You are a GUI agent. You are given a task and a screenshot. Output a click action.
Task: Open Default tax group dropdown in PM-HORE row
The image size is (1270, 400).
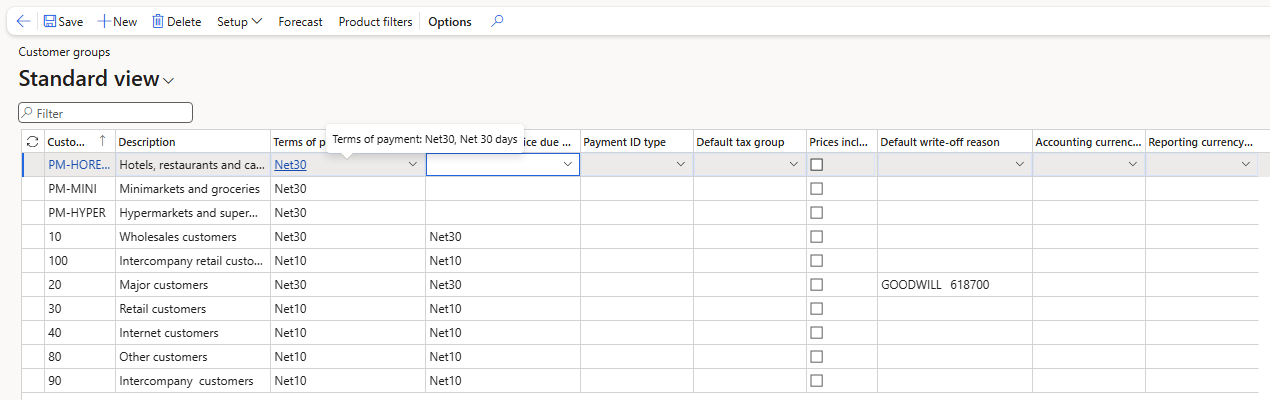click(794, 165)
